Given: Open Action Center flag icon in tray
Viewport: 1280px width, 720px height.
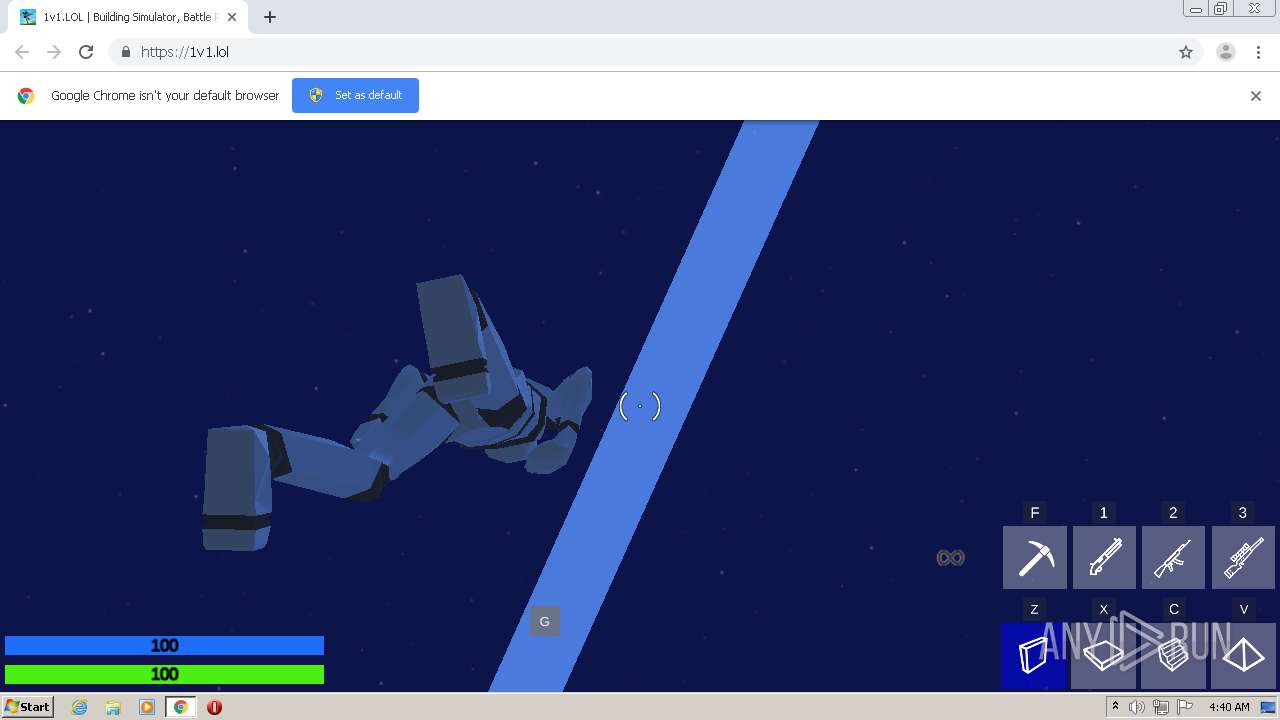Looking at the screenshot, I should click(1185, 707).
